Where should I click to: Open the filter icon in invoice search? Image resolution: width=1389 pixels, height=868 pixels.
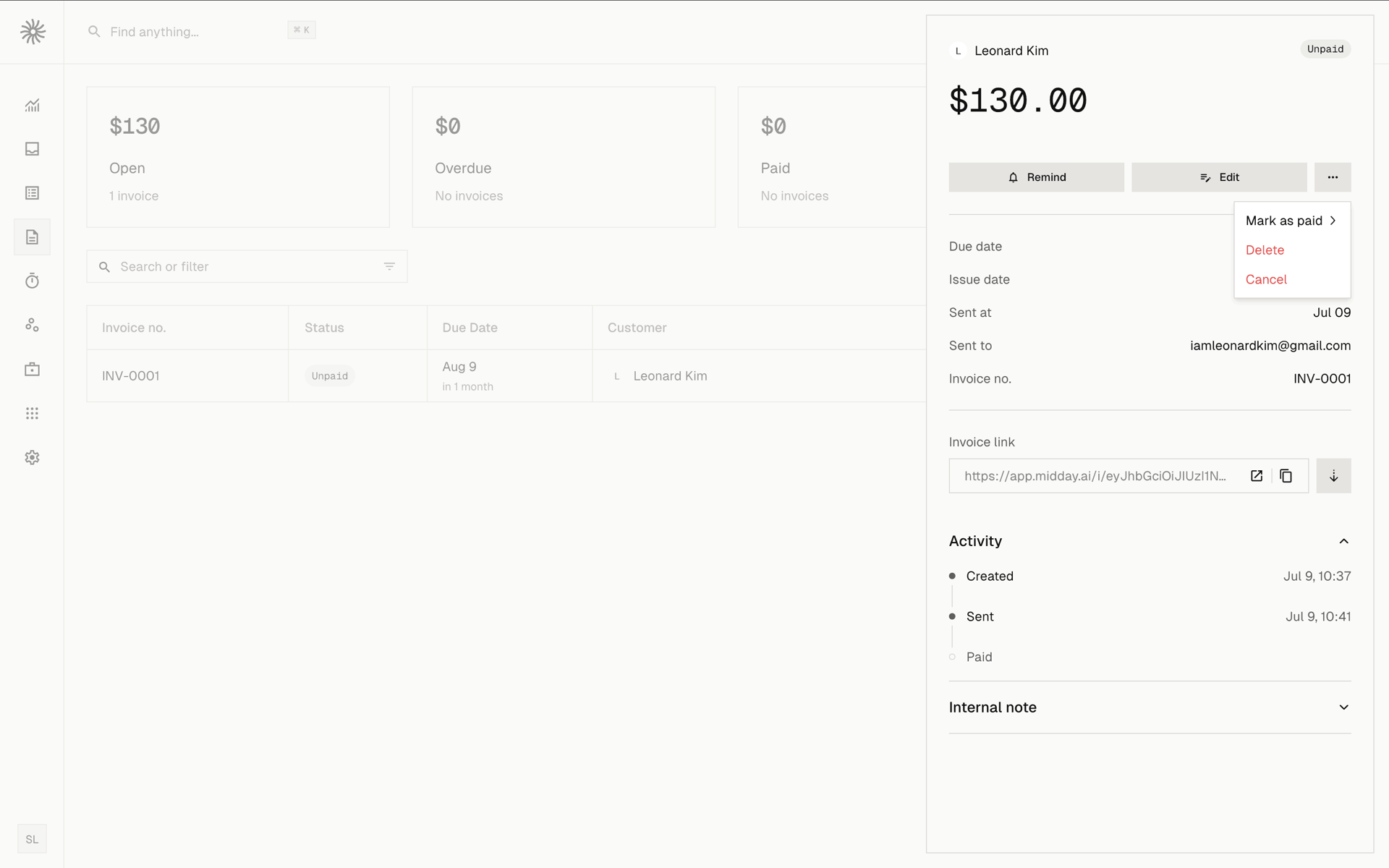pyautogui.click(x=389, y=267)
